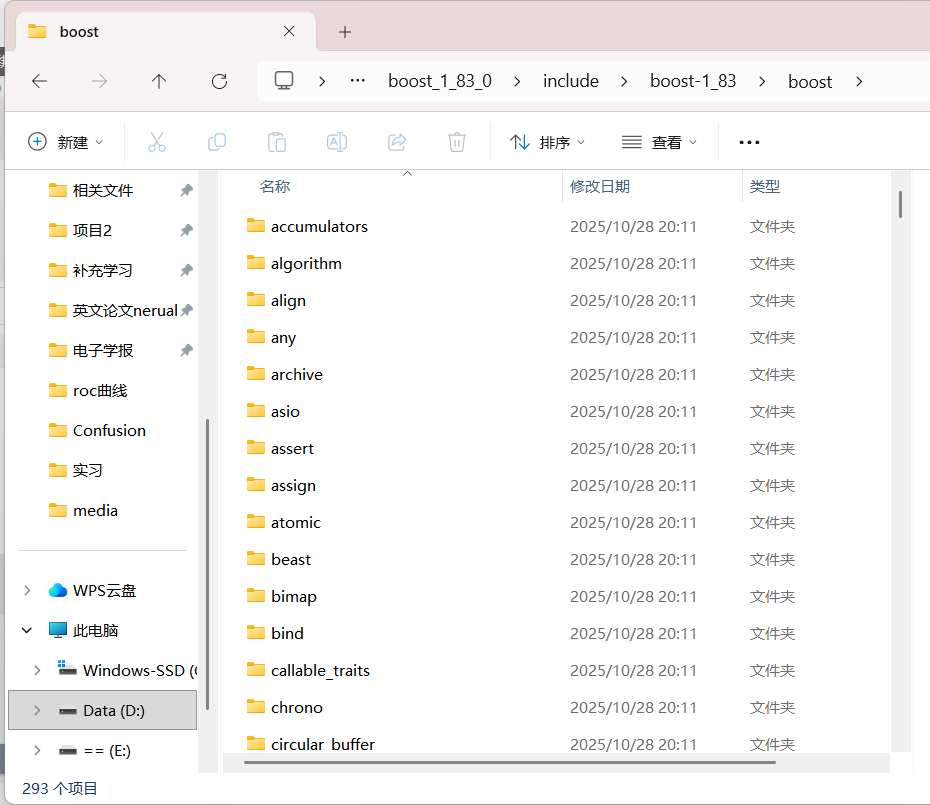Navigate to include in breadcrumb
Screen dimensions: 930x805
[571, 81]
